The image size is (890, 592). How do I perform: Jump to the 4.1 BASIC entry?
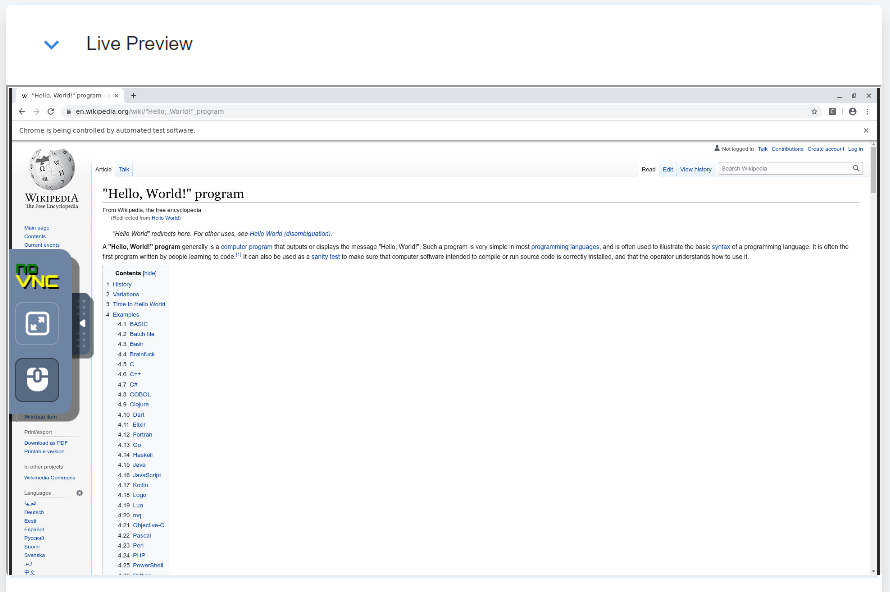138,324
